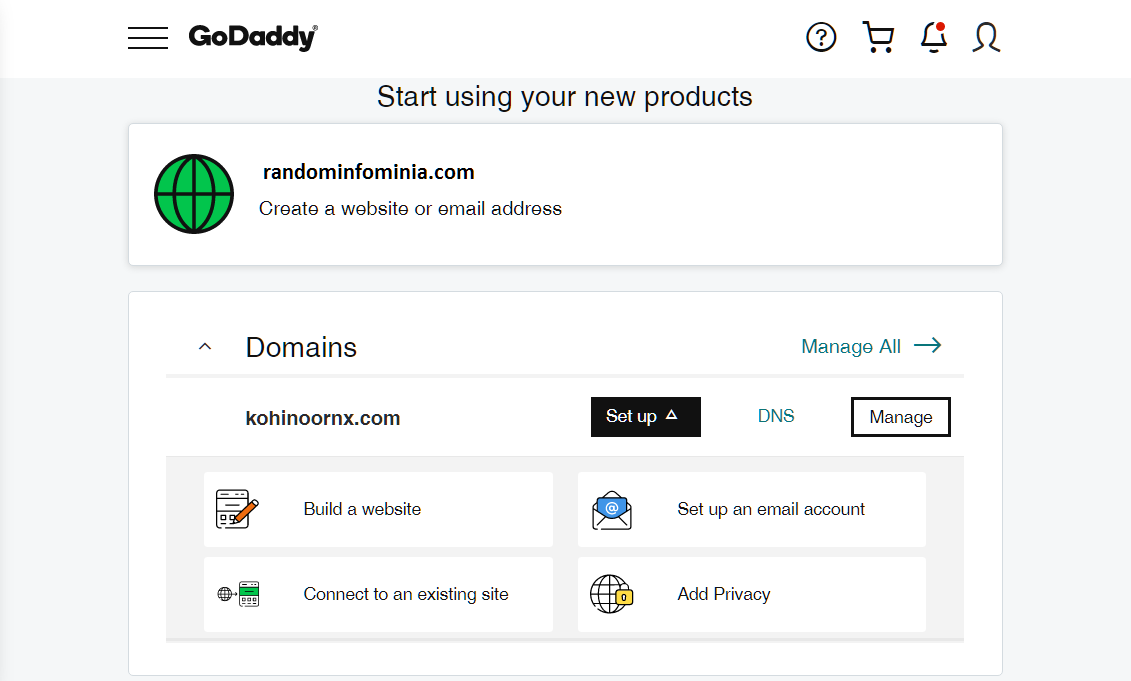The width and height of the screenshot is (1131, 681).
Task: Click the Add Privacy globe lock icon
Action: (612, 594)
